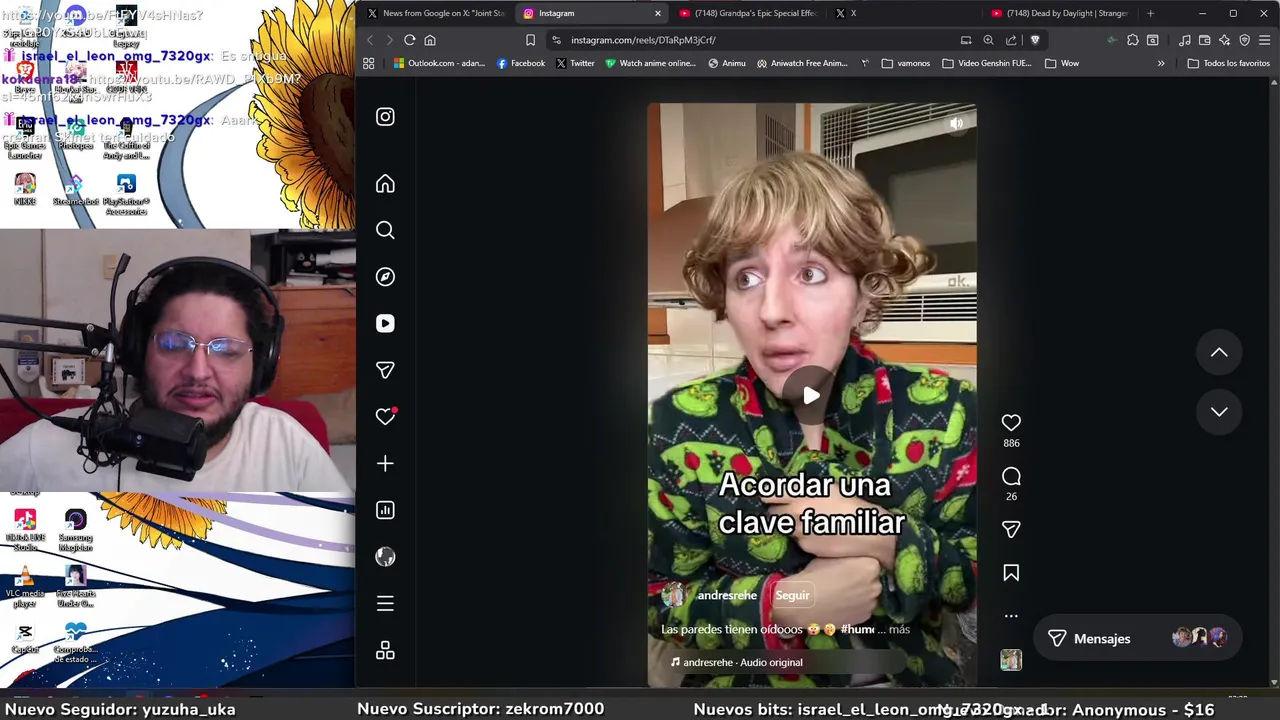The height and width of the screenshot is (720, 1280).
Task: Open Explore compass icon in sidebar
Action: pyautogui.click(x=385, y=277)
